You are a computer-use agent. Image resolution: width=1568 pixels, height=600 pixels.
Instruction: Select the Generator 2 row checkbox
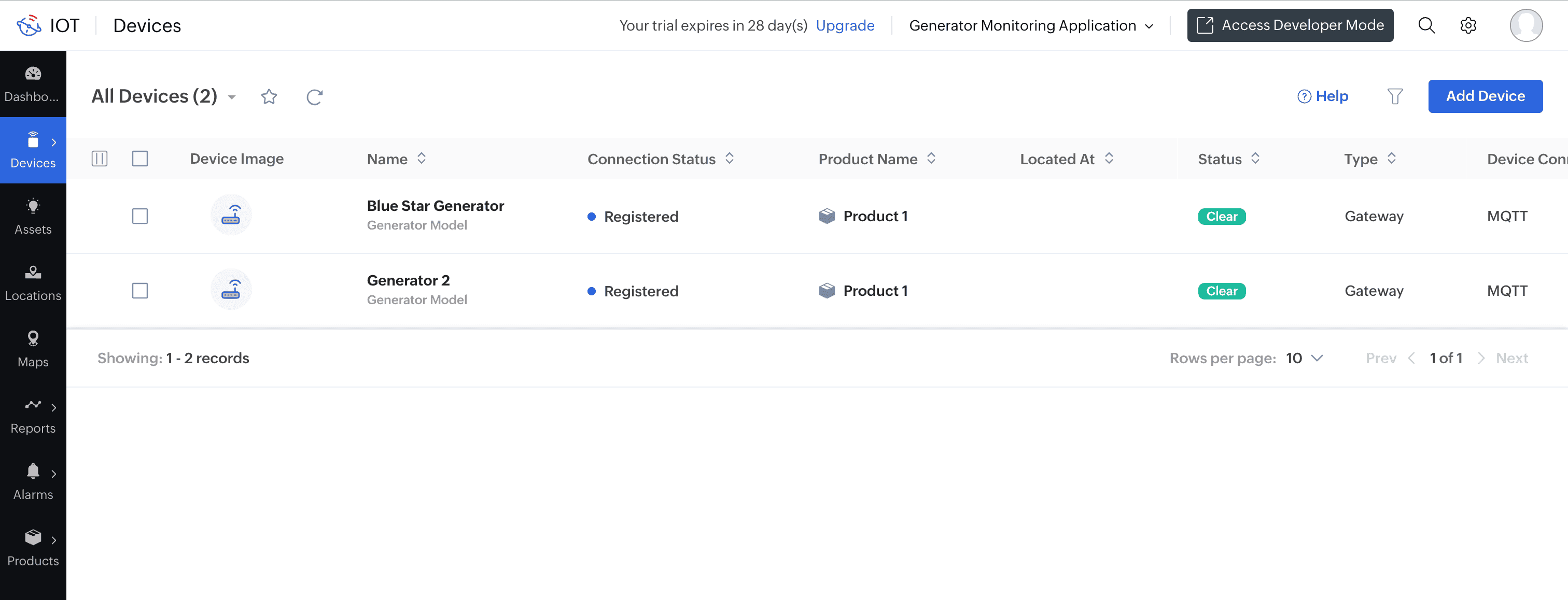coord(140,291)
